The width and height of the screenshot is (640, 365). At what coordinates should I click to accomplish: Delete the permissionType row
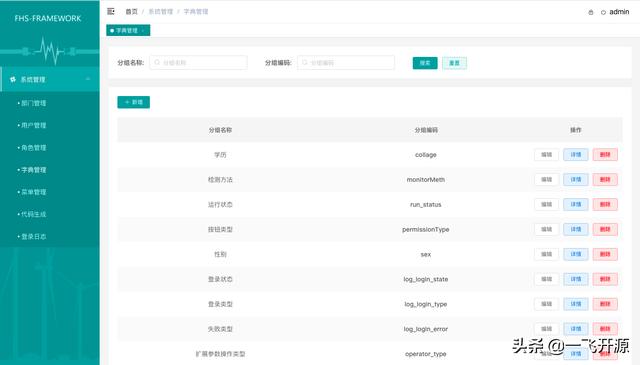point(605,229)
